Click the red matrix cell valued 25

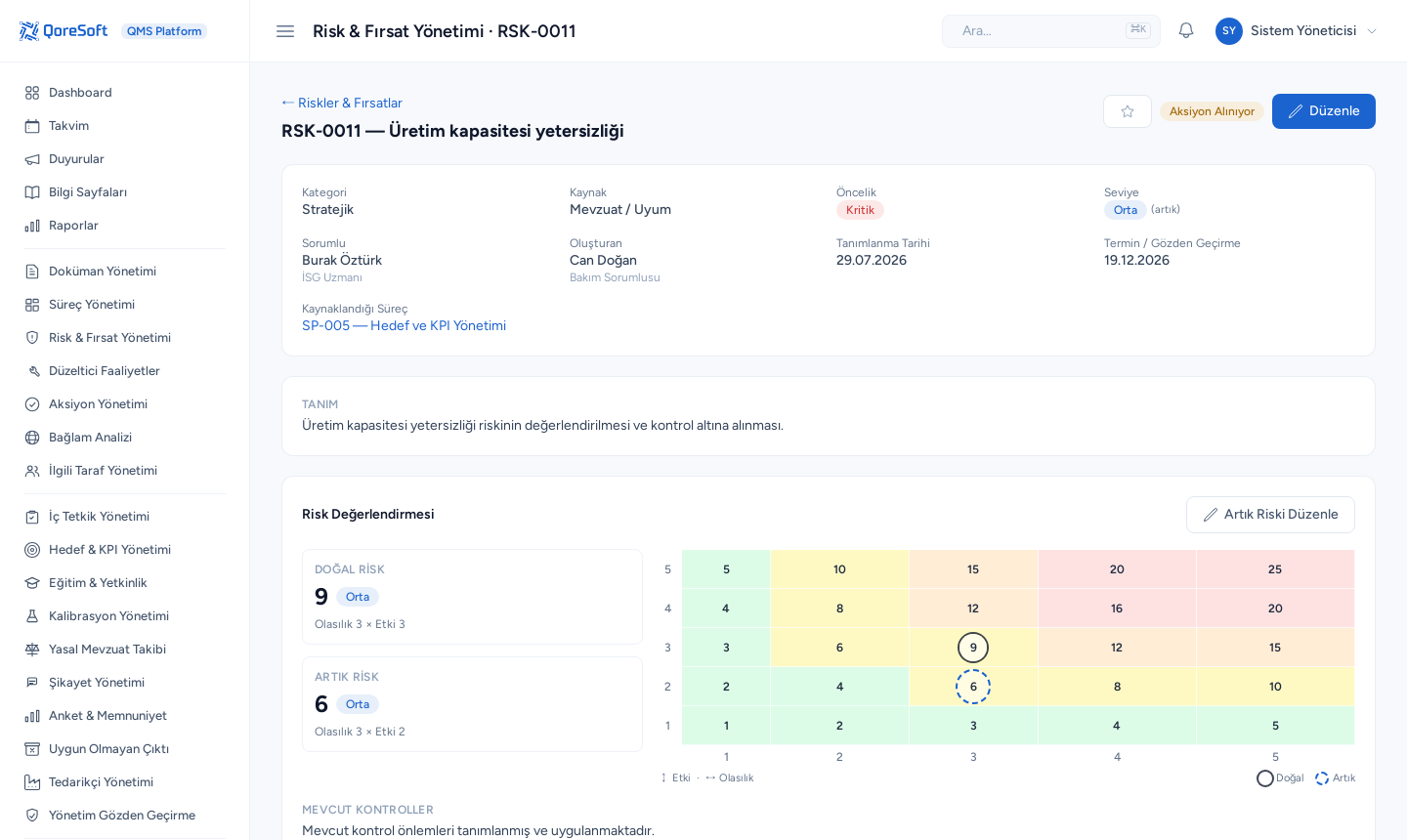click(1275, 569)
